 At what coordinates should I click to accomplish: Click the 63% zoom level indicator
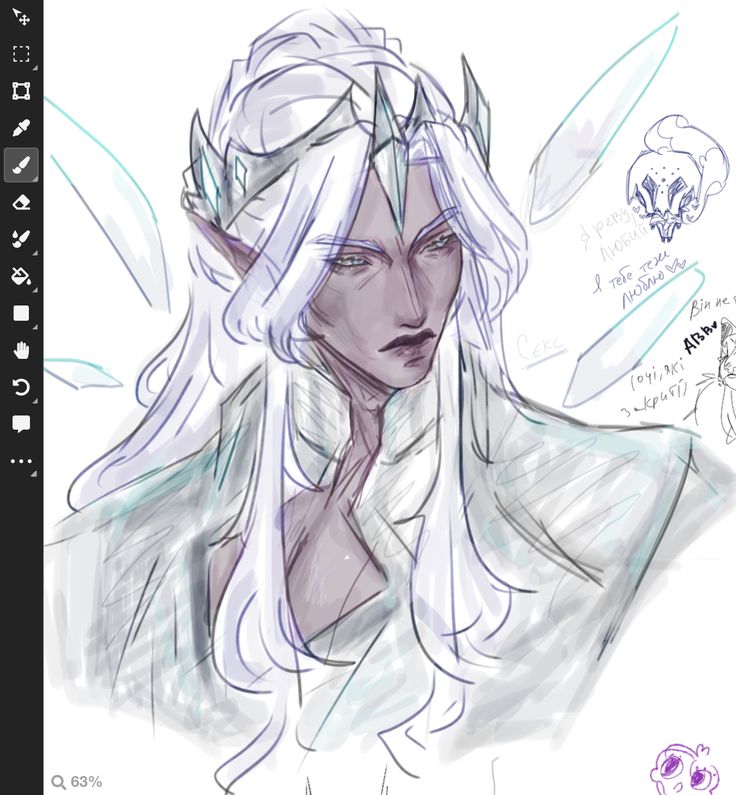pos(78,781)
